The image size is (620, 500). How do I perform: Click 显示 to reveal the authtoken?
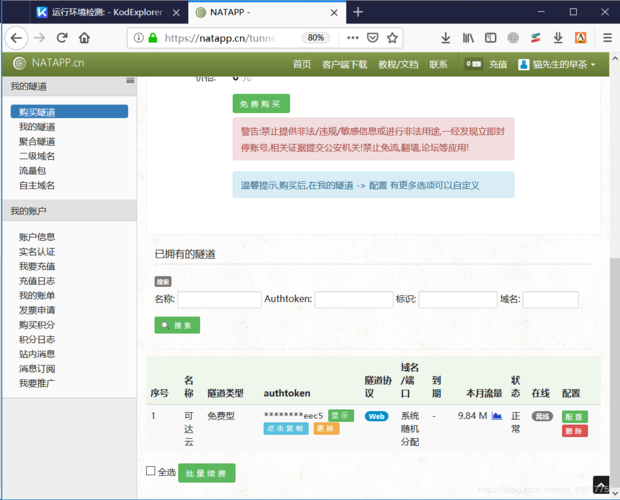(x=341, y=415)
